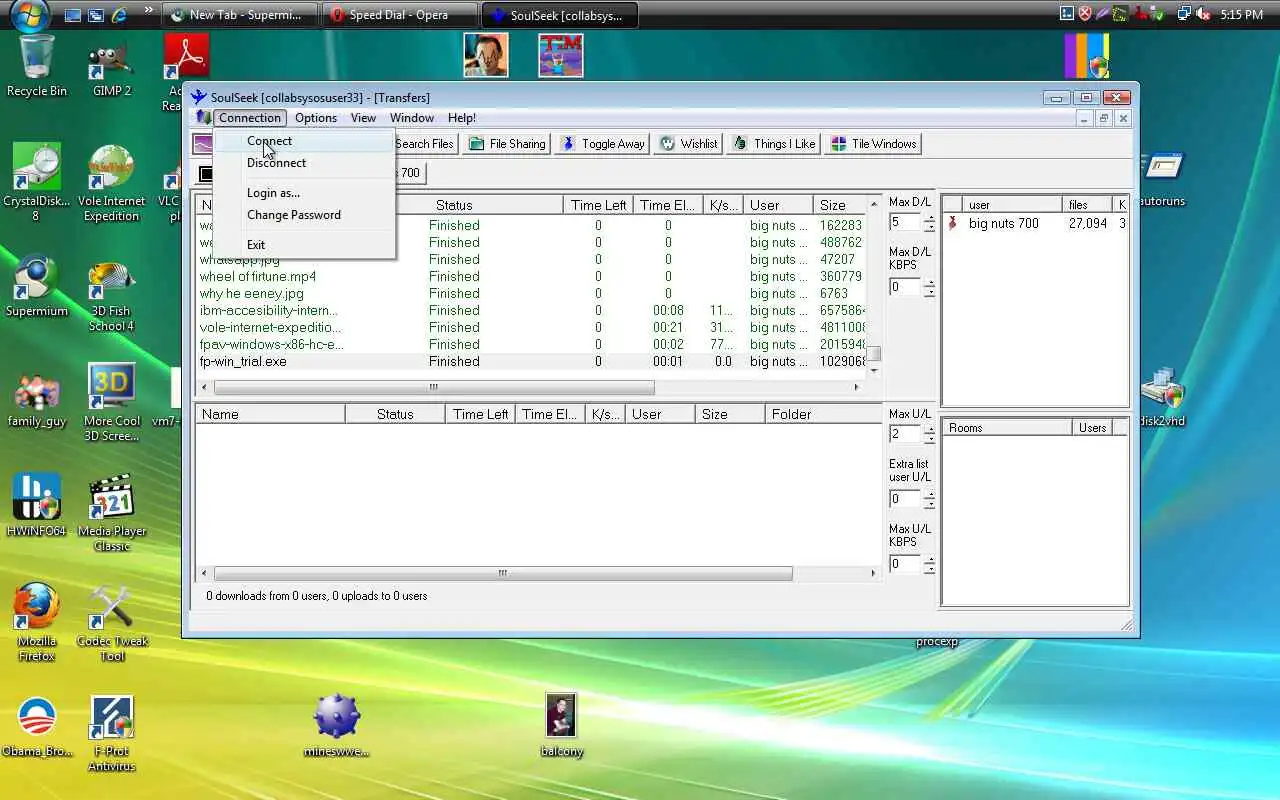
Task: Open F-Prot Antivirus desktop icon
Action: point(112,735)
